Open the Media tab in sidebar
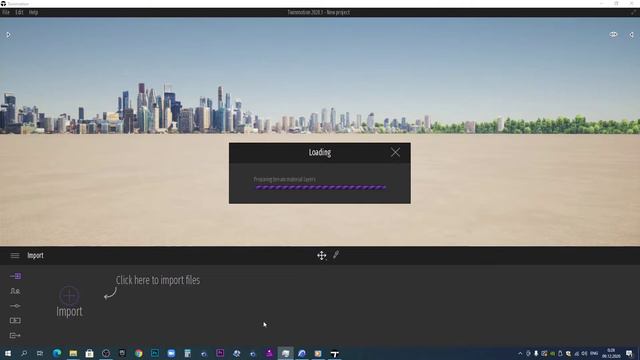The height and width of the screenshot is (360, 640). 15,320
